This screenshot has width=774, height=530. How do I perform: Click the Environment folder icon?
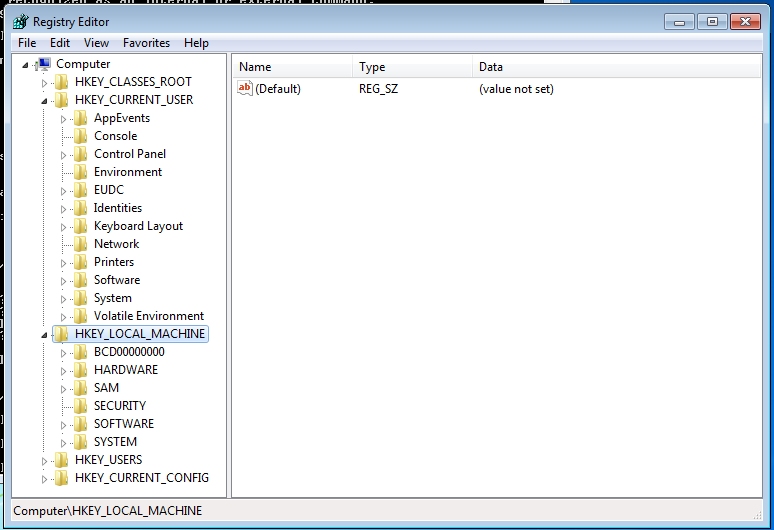pyautogui.click(x=80, y=172)
